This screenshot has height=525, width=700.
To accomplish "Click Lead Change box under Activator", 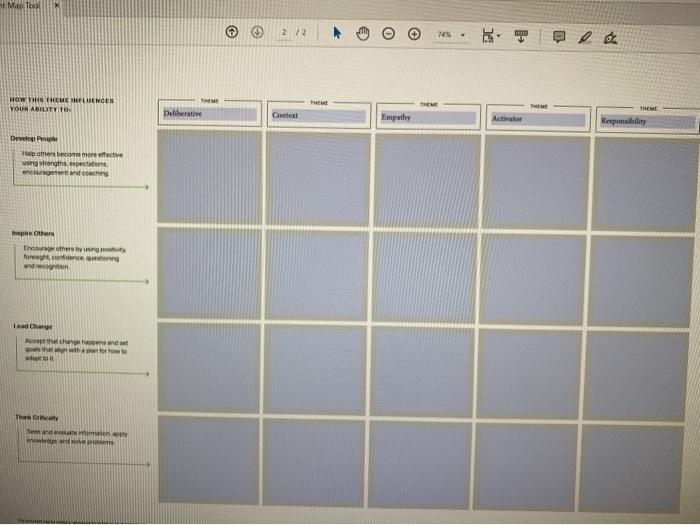I will [529, 374].
